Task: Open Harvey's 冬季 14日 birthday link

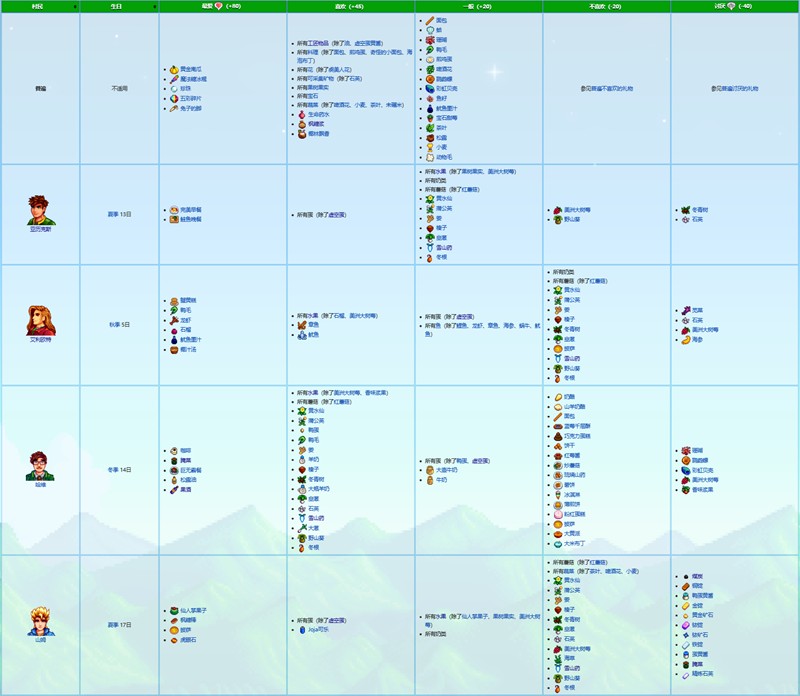Action: (x=119, y=469)
